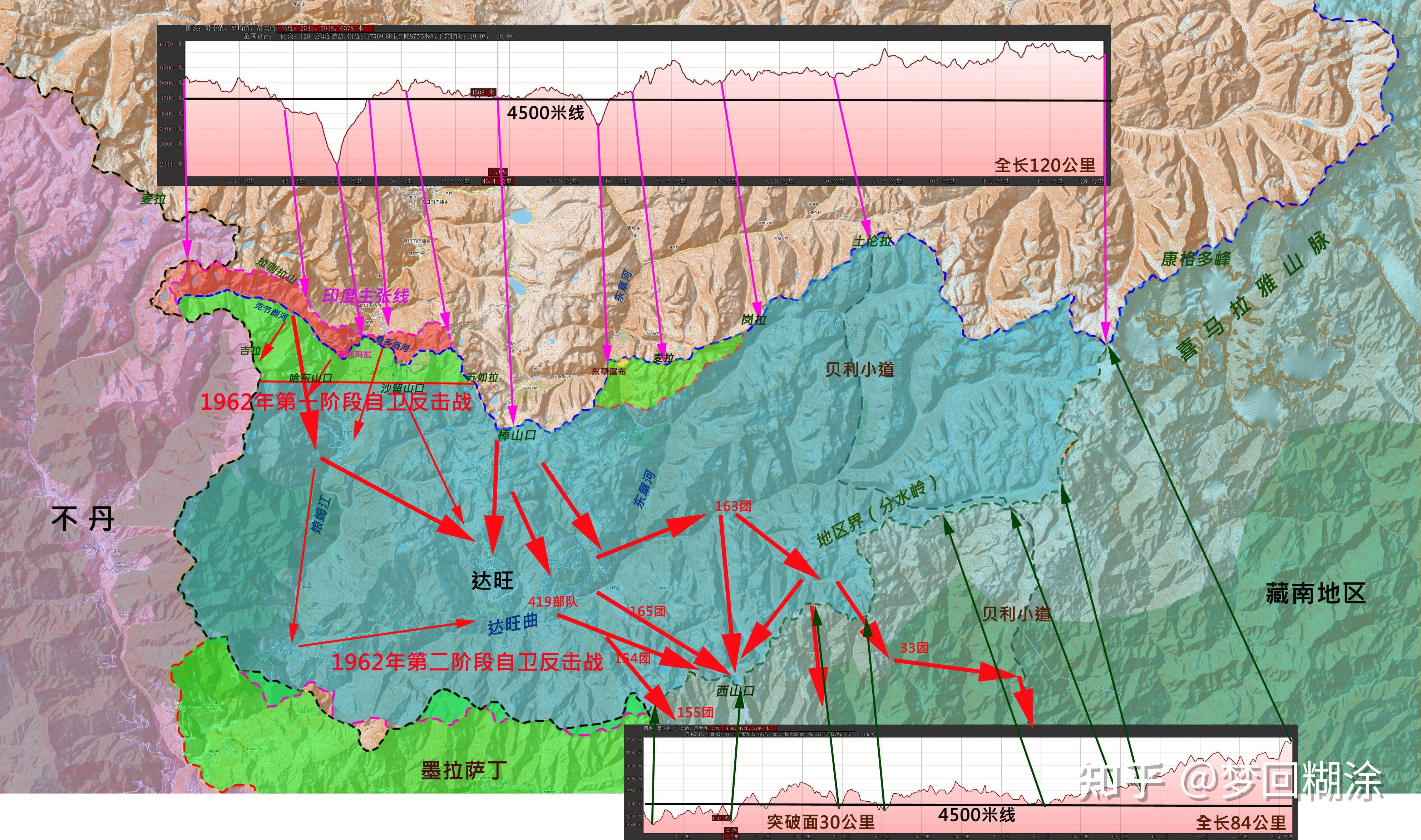Click the 墨拉萨丁 label
The image size is (1421, 840).
(464, 770)
